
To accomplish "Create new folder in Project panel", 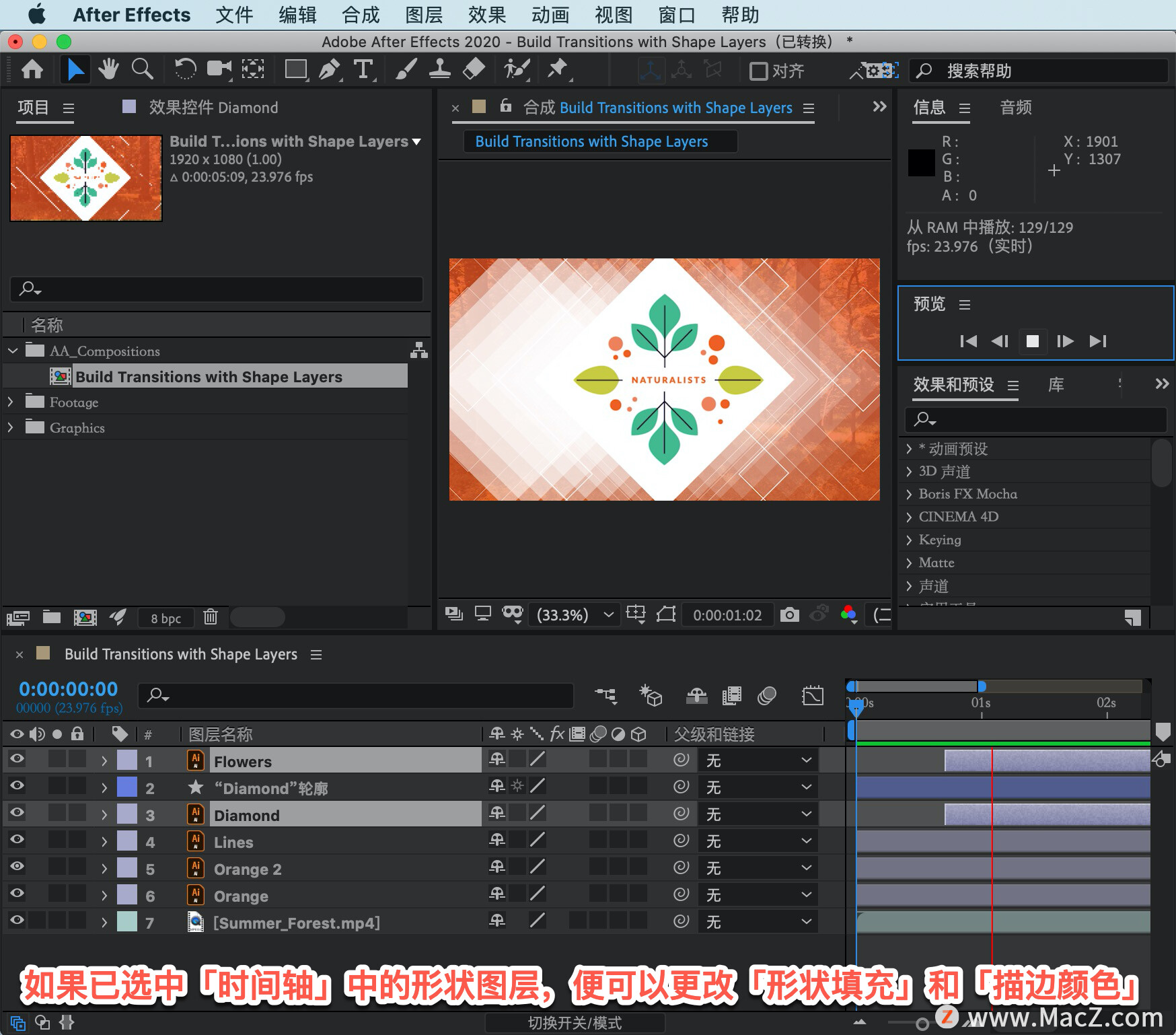I will click(x=52, y=617).
